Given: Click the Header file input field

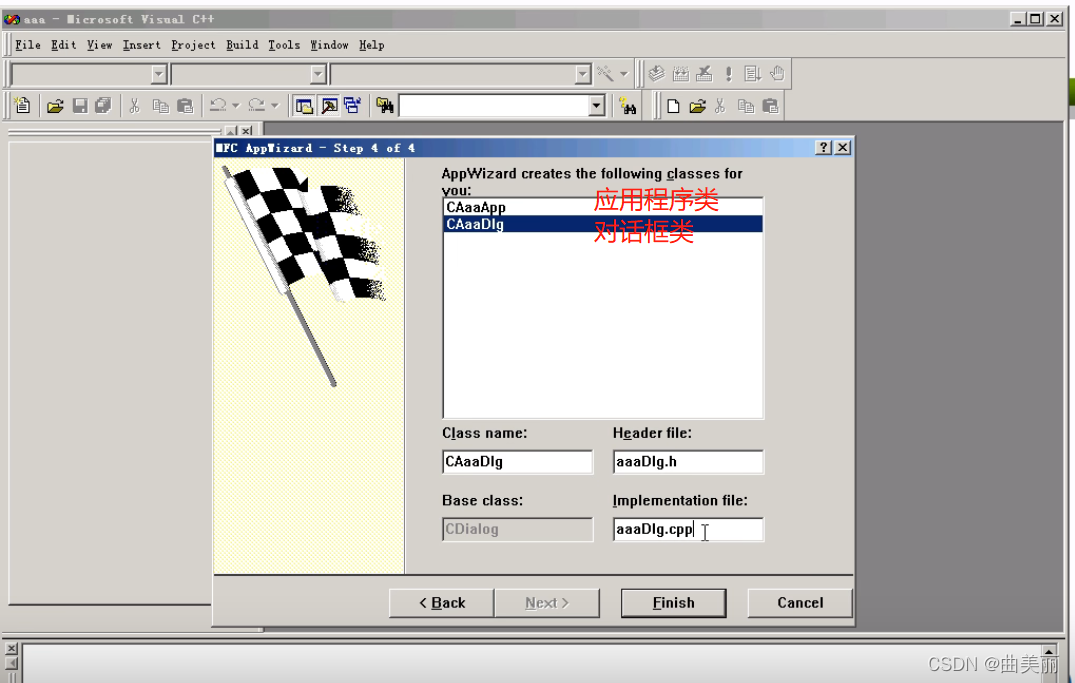Looking at the screenshot, I should [x=688, y=462].
